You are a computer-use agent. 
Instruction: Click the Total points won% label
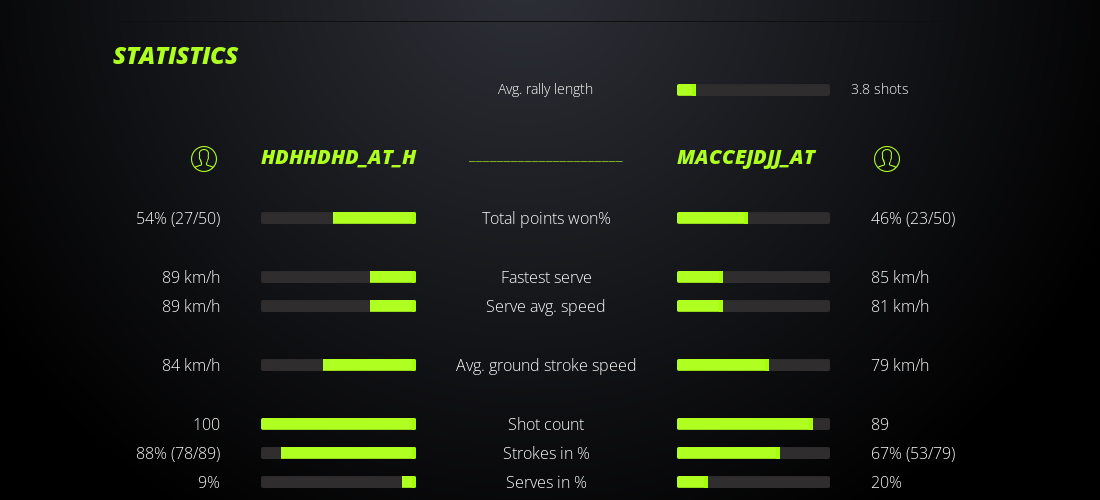[546, 218]
